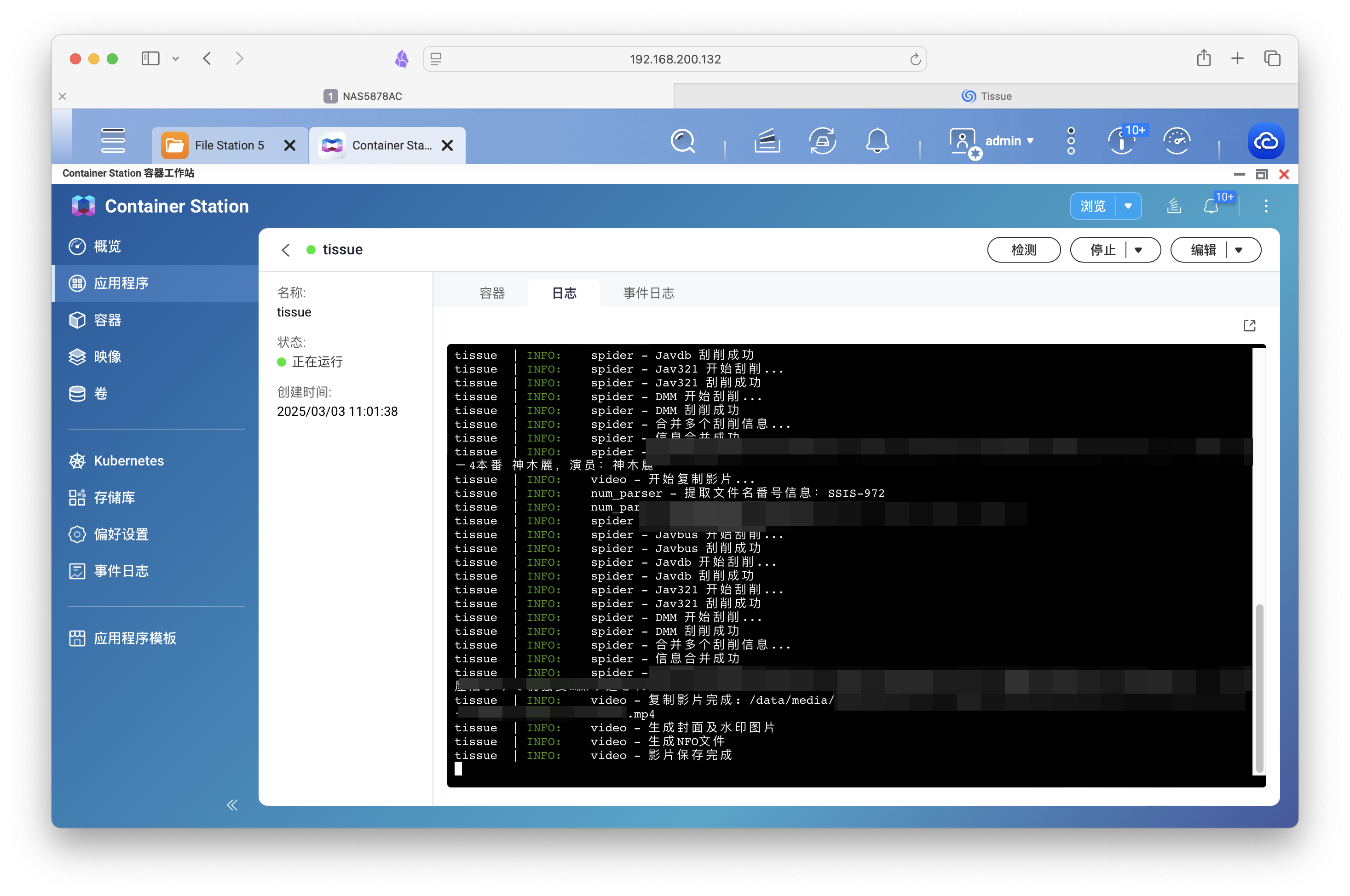Close the File Station 5 tab
This screenshot has height=896, width=1350.
290,146
